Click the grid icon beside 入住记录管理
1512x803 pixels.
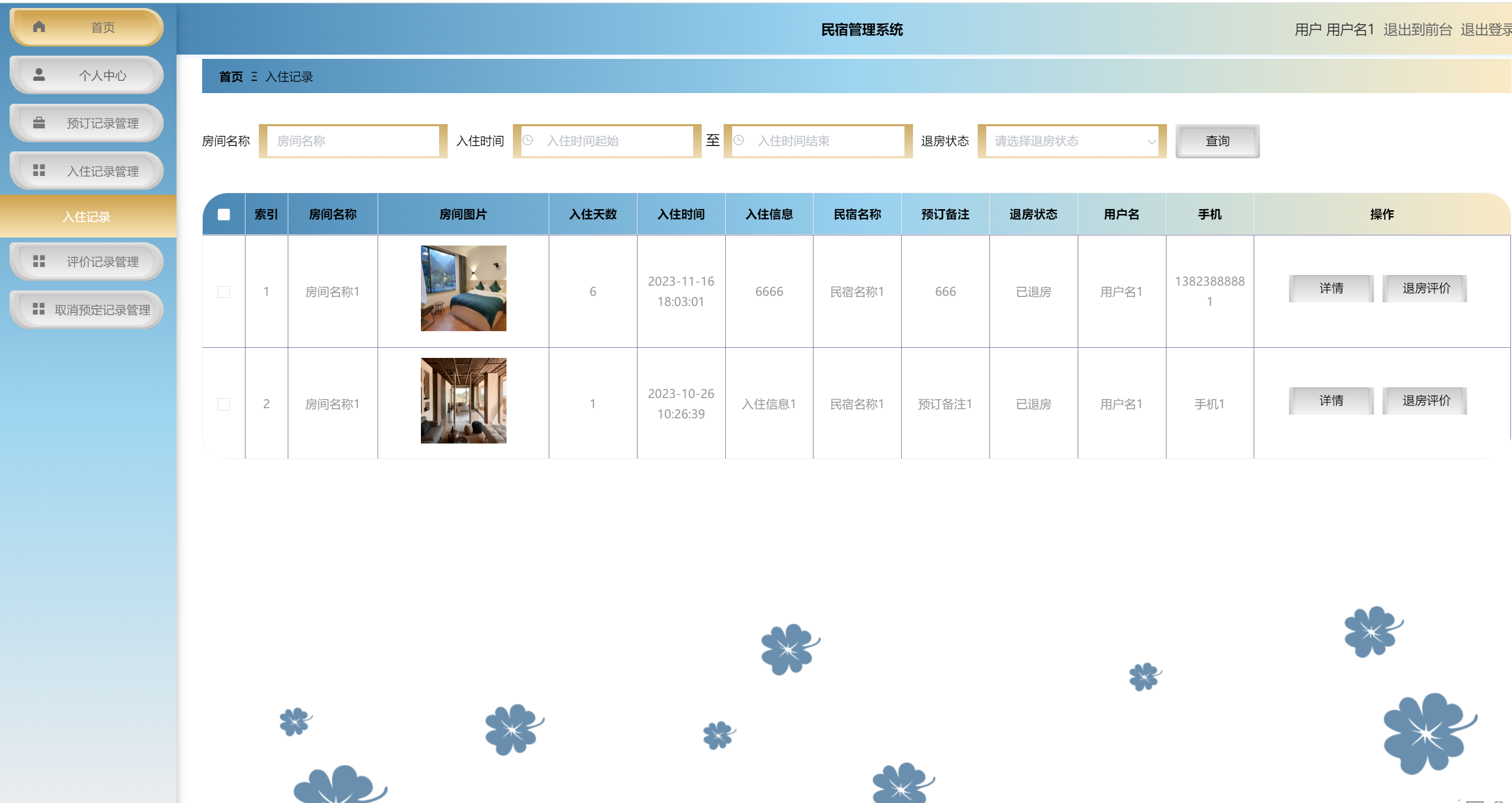[x=39, y=171]
